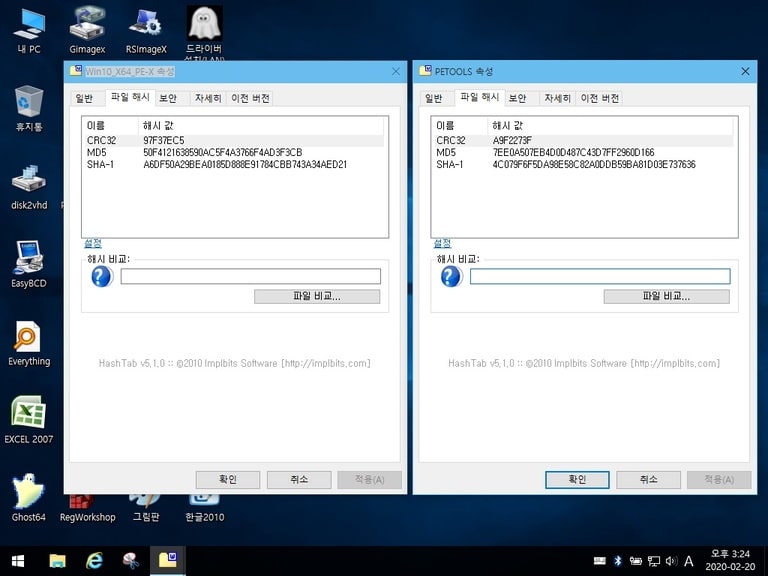768x576 pixels.
Task: Select CRC32 row 97F37EC5
Action: click(x=235, y=141)
